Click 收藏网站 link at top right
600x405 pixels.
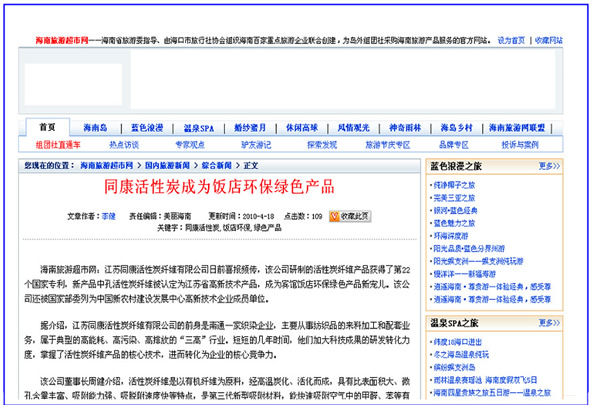pos(548,40)
